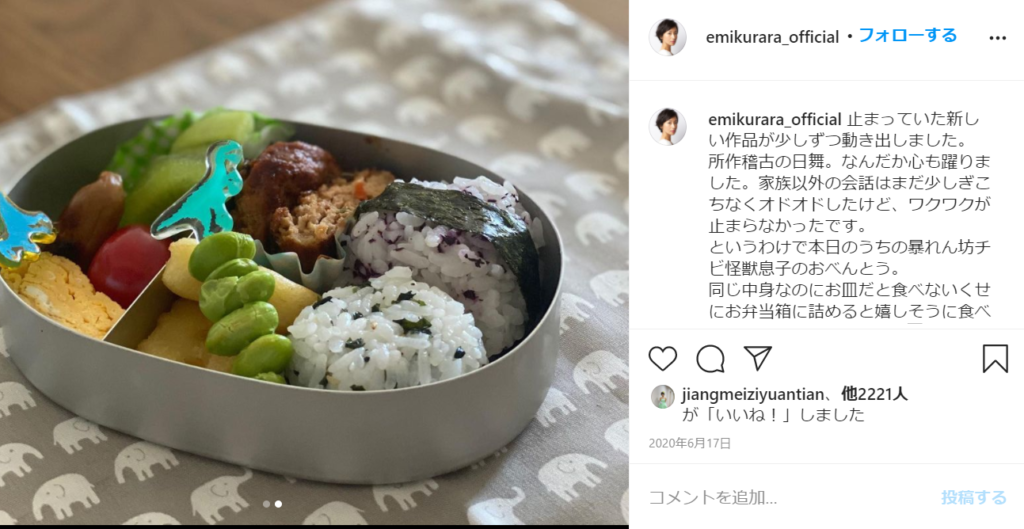Click the caption author avatar

pyautogui.click(x=667, y=127)
